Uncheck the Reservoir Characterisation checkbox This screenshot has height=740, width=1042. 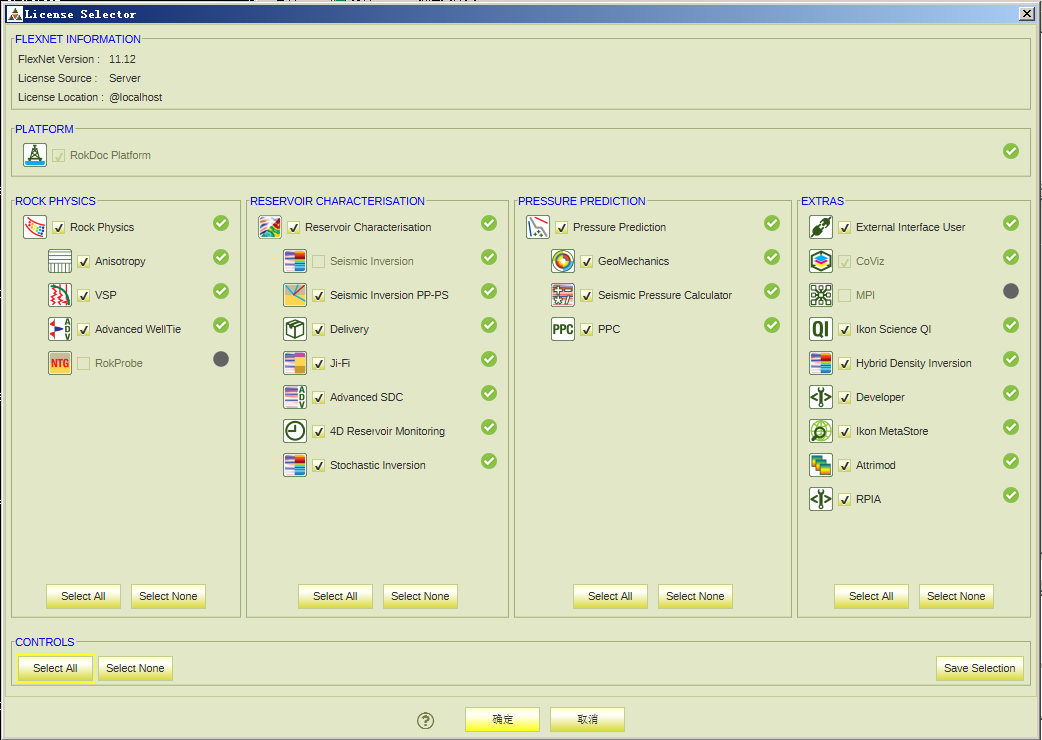pos(294,227)
